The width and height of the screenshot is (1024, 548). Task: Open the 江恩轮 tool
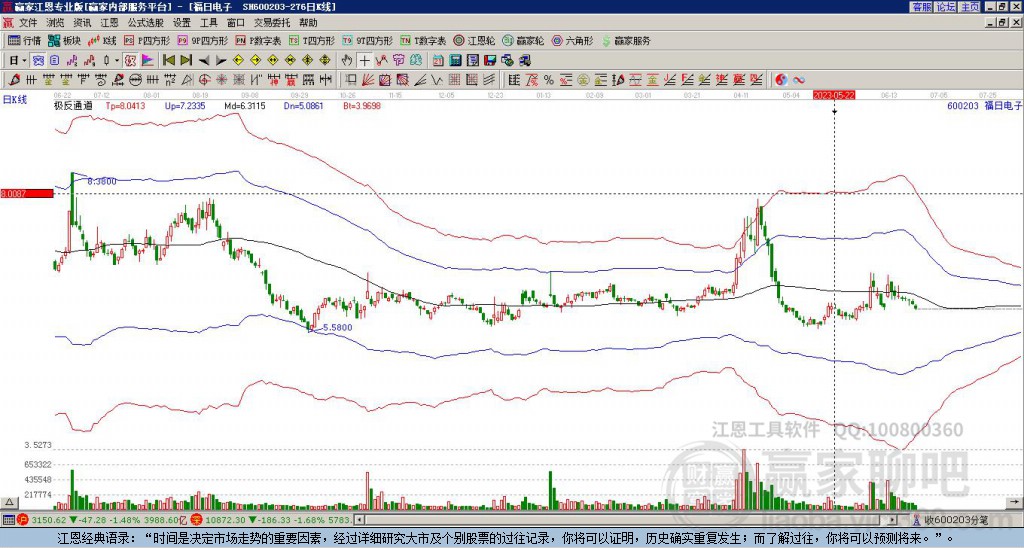pos(474,40)
